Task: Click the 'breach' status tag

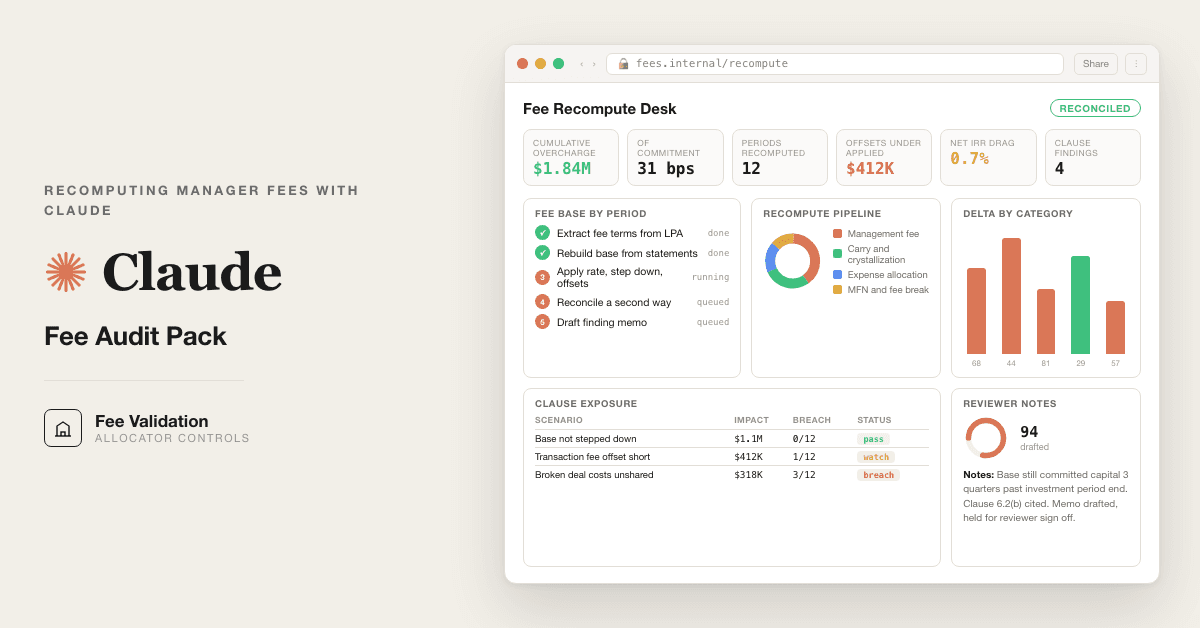Action: [x=878, y=475]
